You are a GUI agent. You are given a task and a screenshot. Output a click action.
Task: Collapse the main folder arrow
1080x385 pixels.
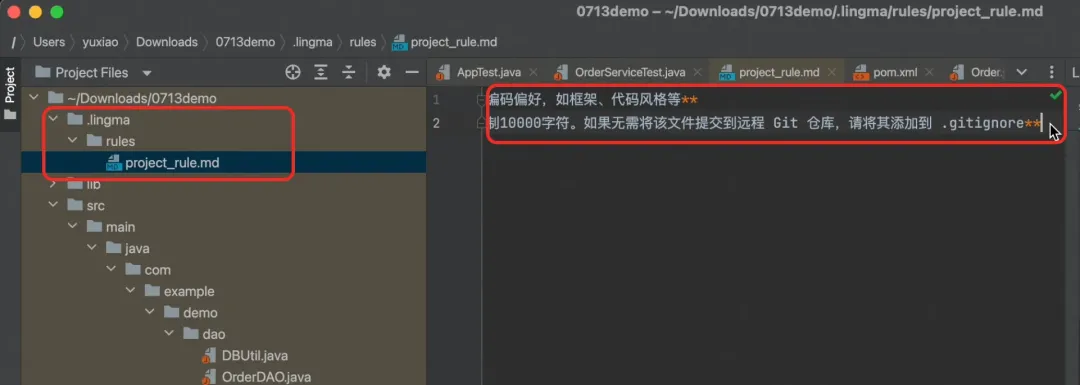click(x=72, y=227)
